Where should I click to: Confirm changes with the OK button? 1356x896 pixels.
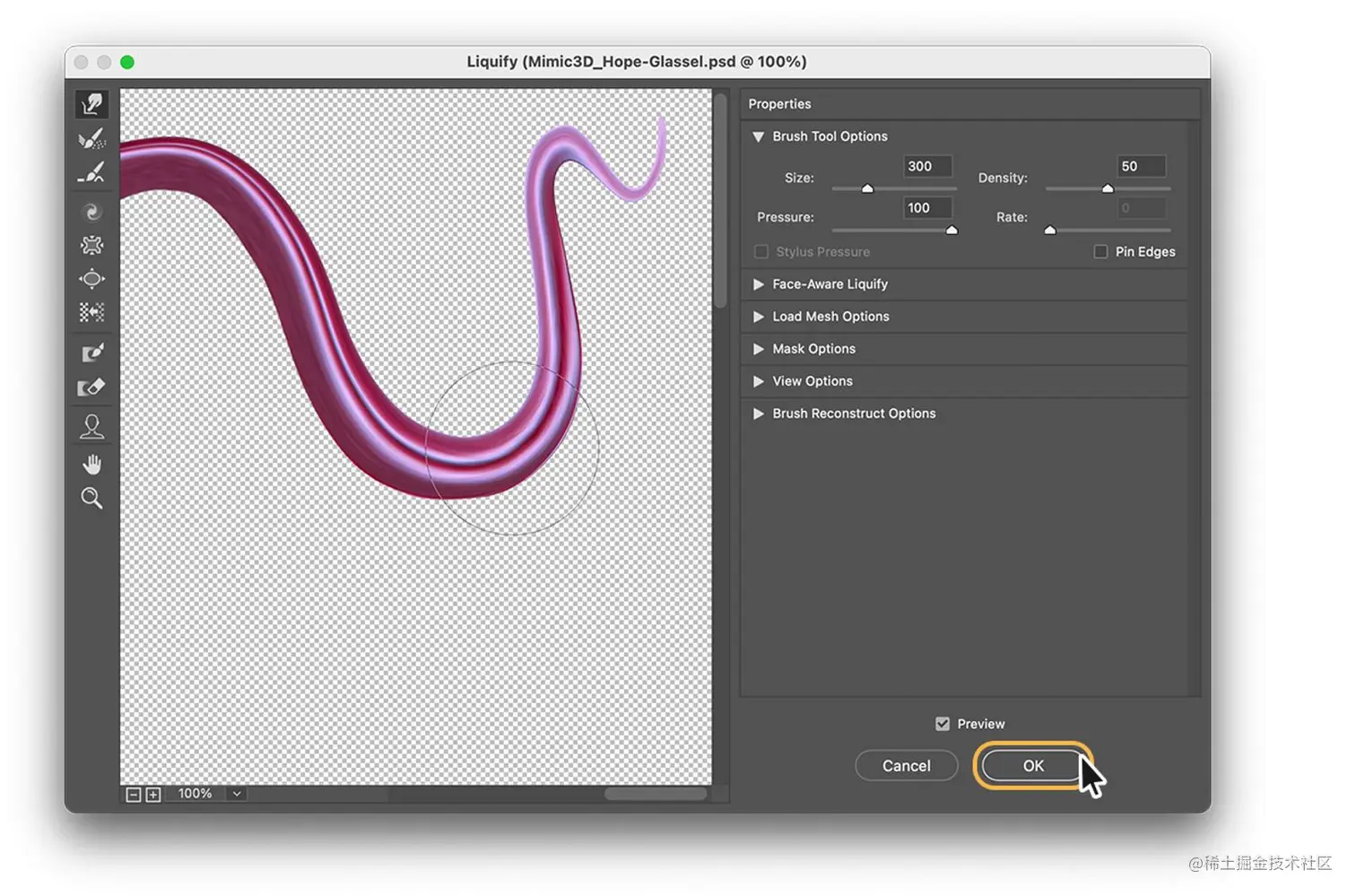click(x=1032, y=765)
